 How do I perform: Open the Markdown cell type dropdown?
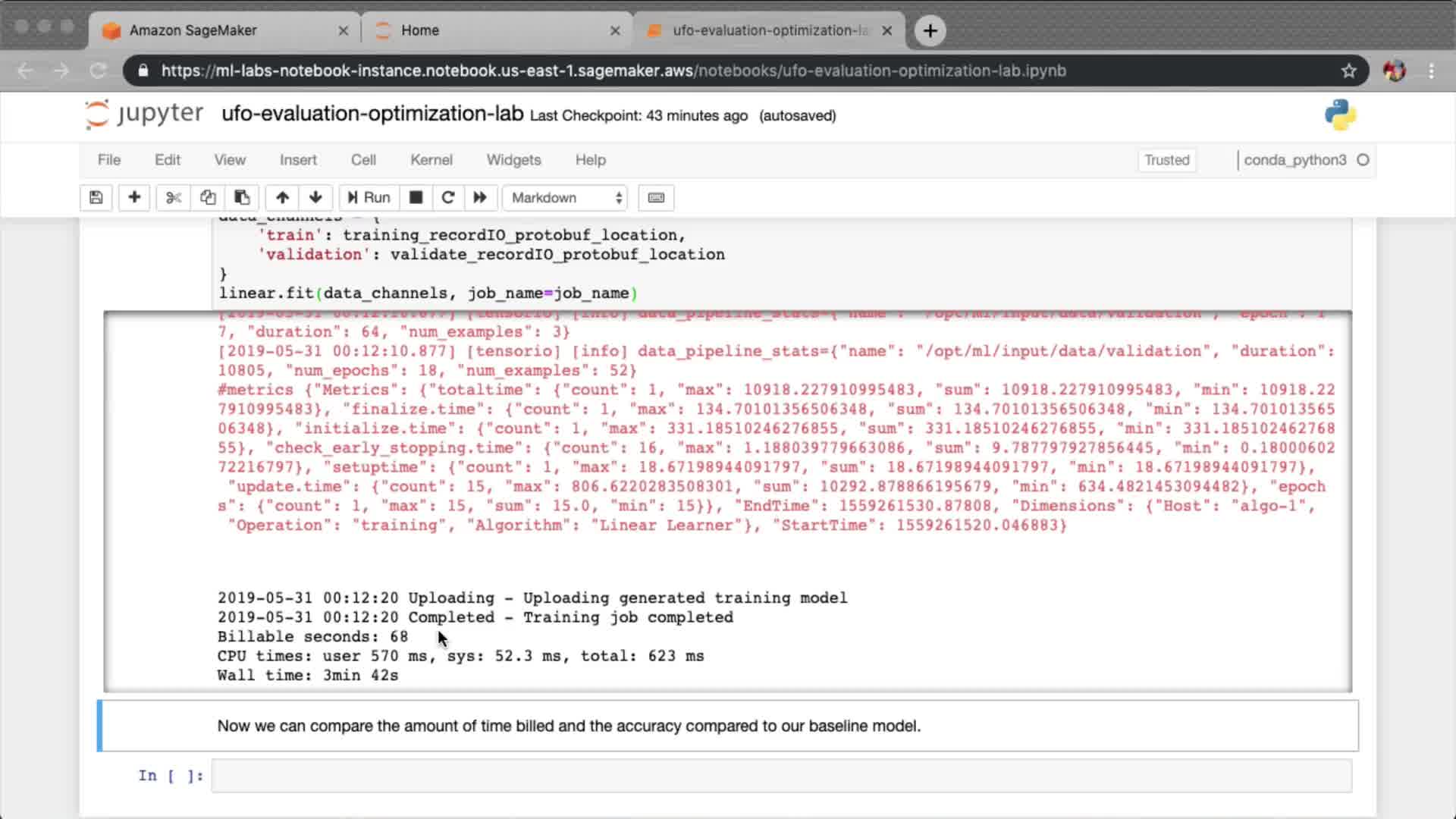pos(566,197)
